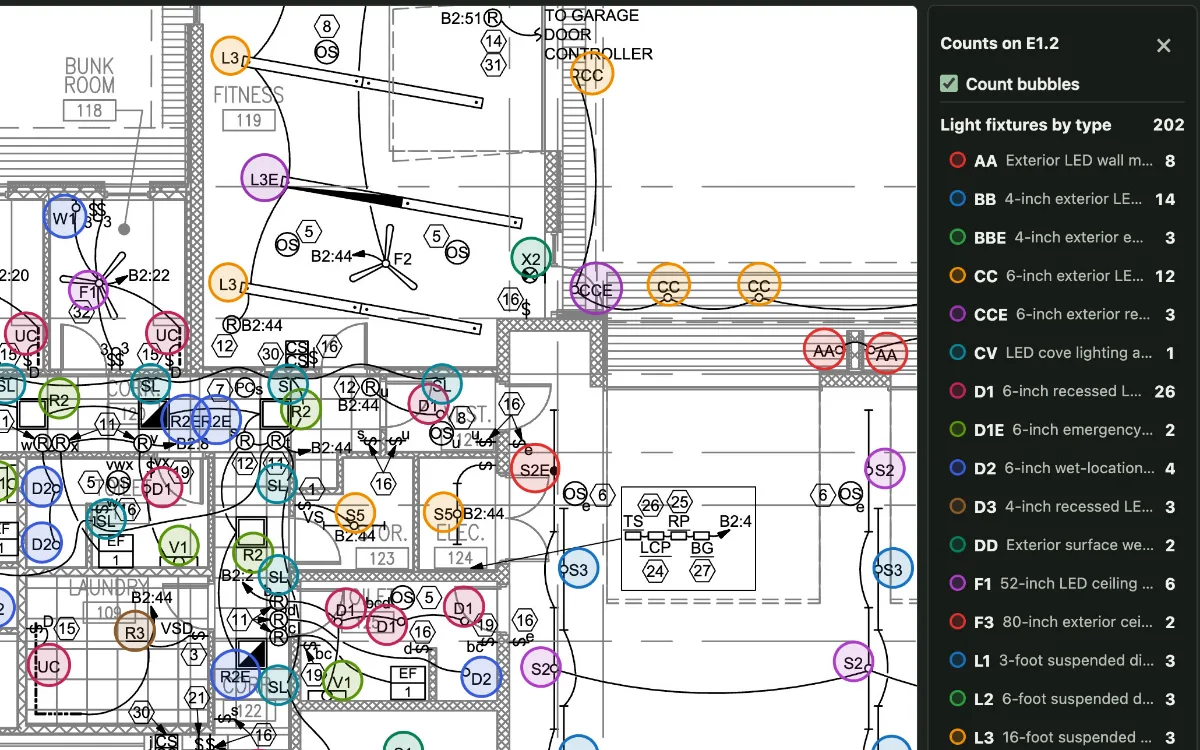Image resolution: width=1200 pixels, height=750 pixels.
Task: Select the BB 4-inch exterior LED row
Action: [x=1062, y=199]
